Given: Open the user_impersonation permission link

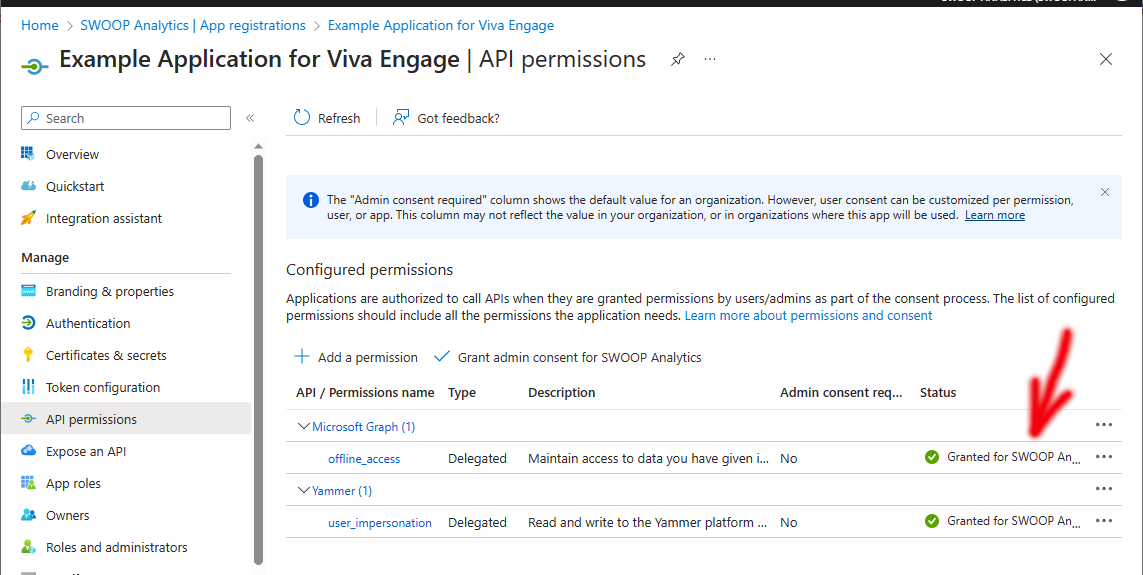Looking at the screenshot, I should point(380,523).
